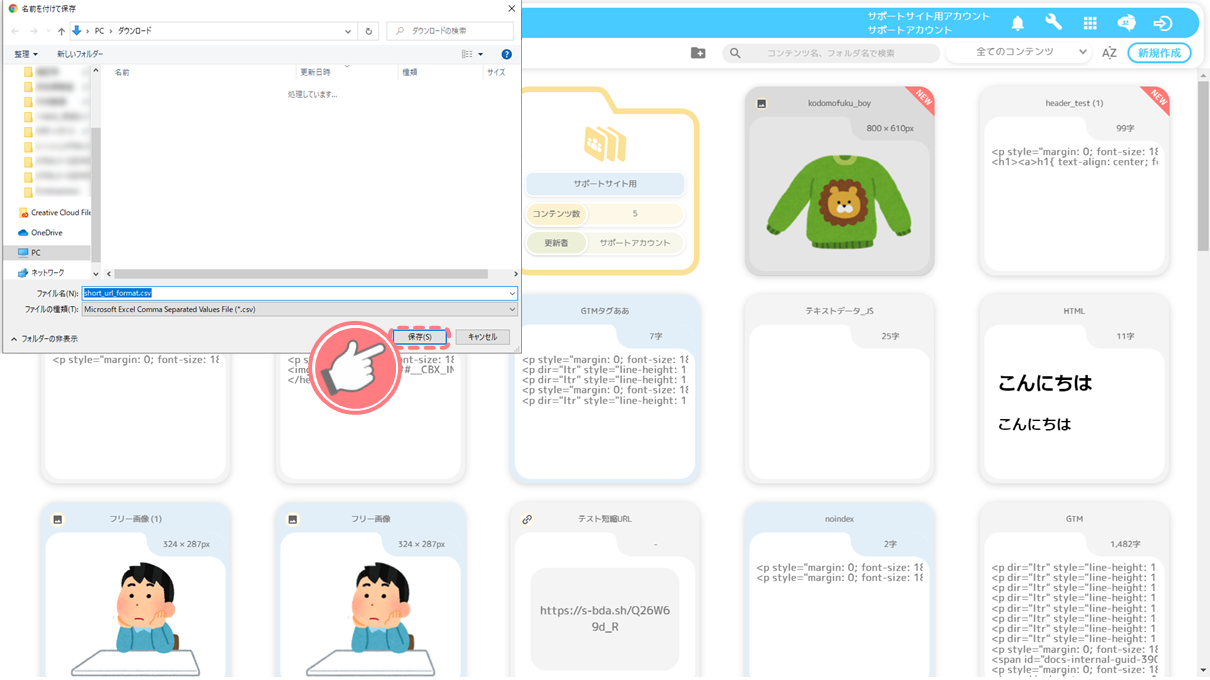Go forward in the save dialog
Viewport: 1210px width, 680px height.
35,31
